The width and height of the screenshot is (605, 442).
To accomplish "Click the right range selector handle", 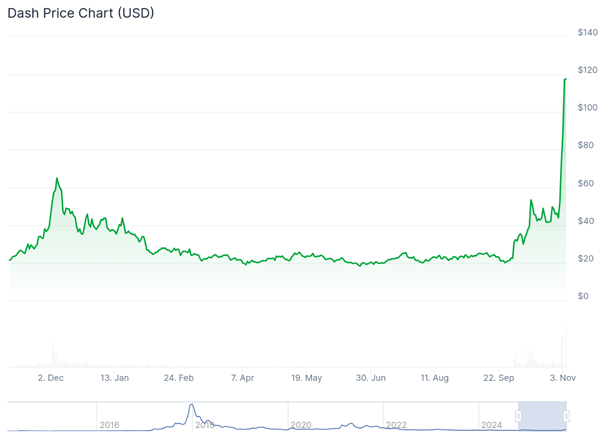I will (x=566, y=416).
